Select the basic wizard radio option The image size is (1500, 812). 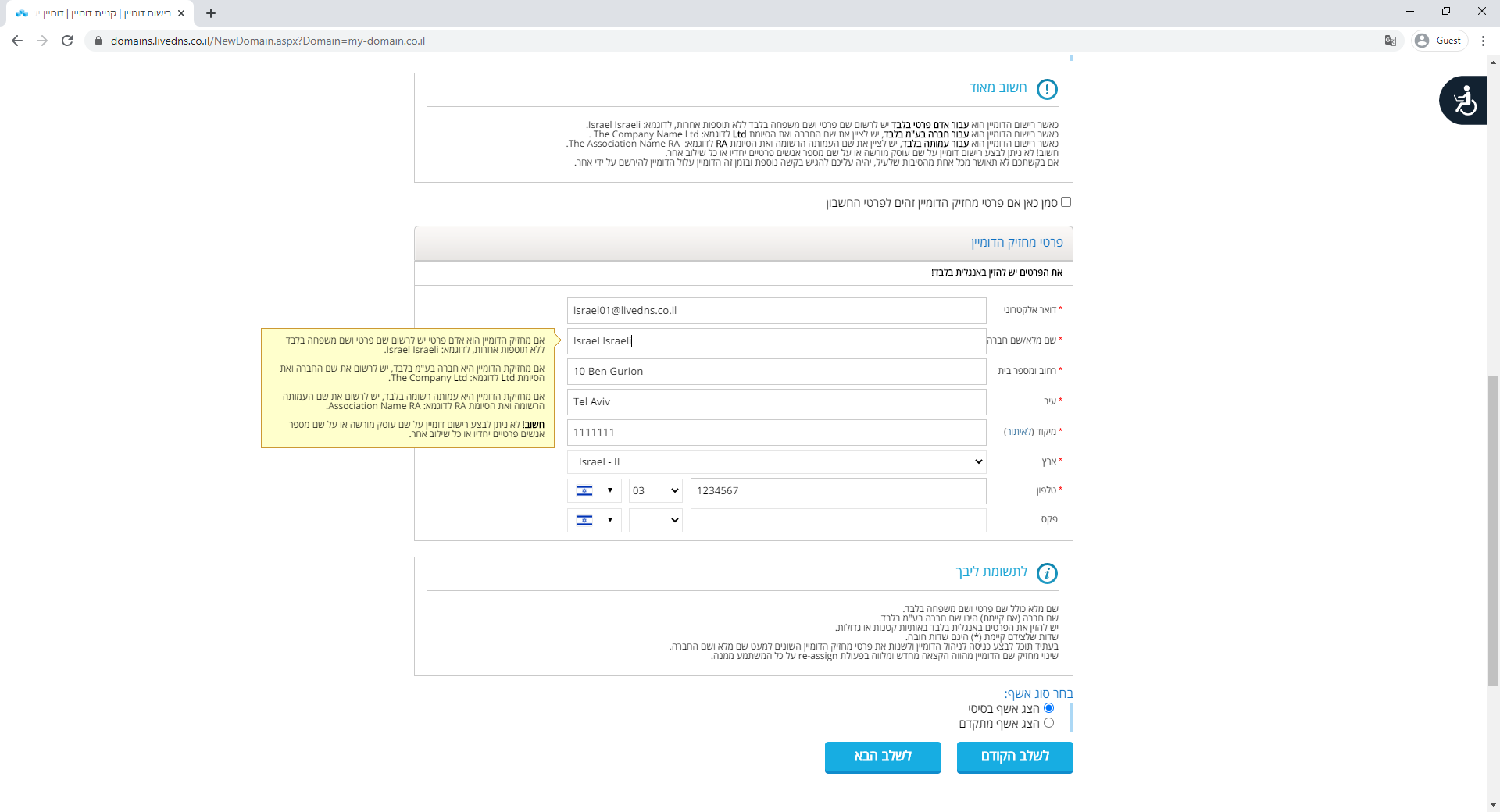tap(1048, 708)
